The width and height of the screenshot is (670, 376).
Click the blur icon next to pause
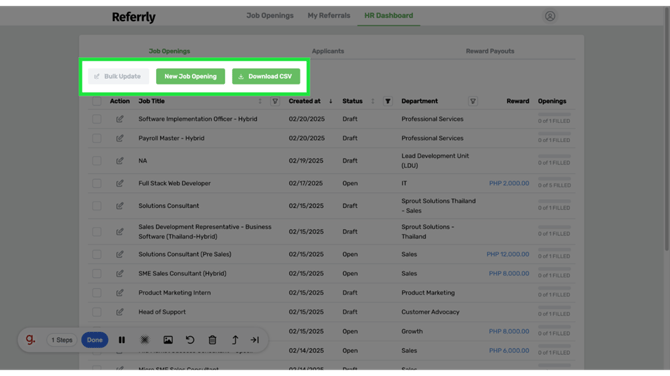[145, 340]
